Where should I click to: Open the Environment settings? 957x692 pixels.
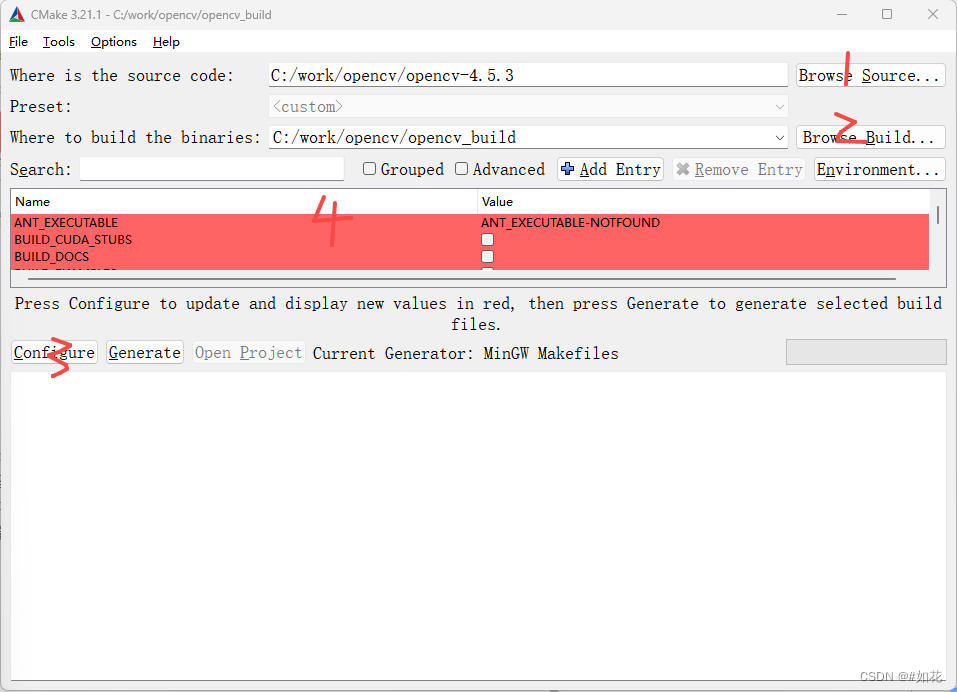tap(879, 169)
